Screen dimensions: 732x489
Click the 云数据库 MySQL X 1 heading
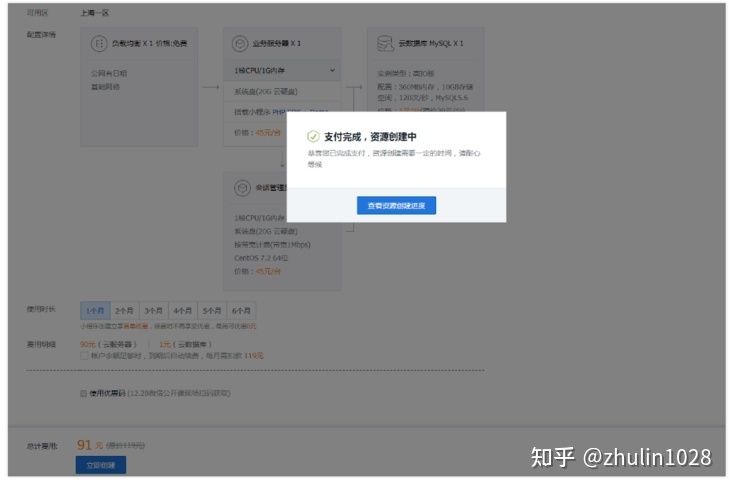(x=430, y=43)
